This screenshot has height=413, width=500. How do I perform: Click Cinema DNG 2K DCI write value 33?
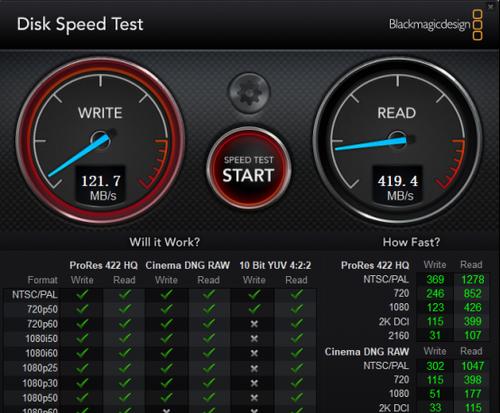[435, 408]
